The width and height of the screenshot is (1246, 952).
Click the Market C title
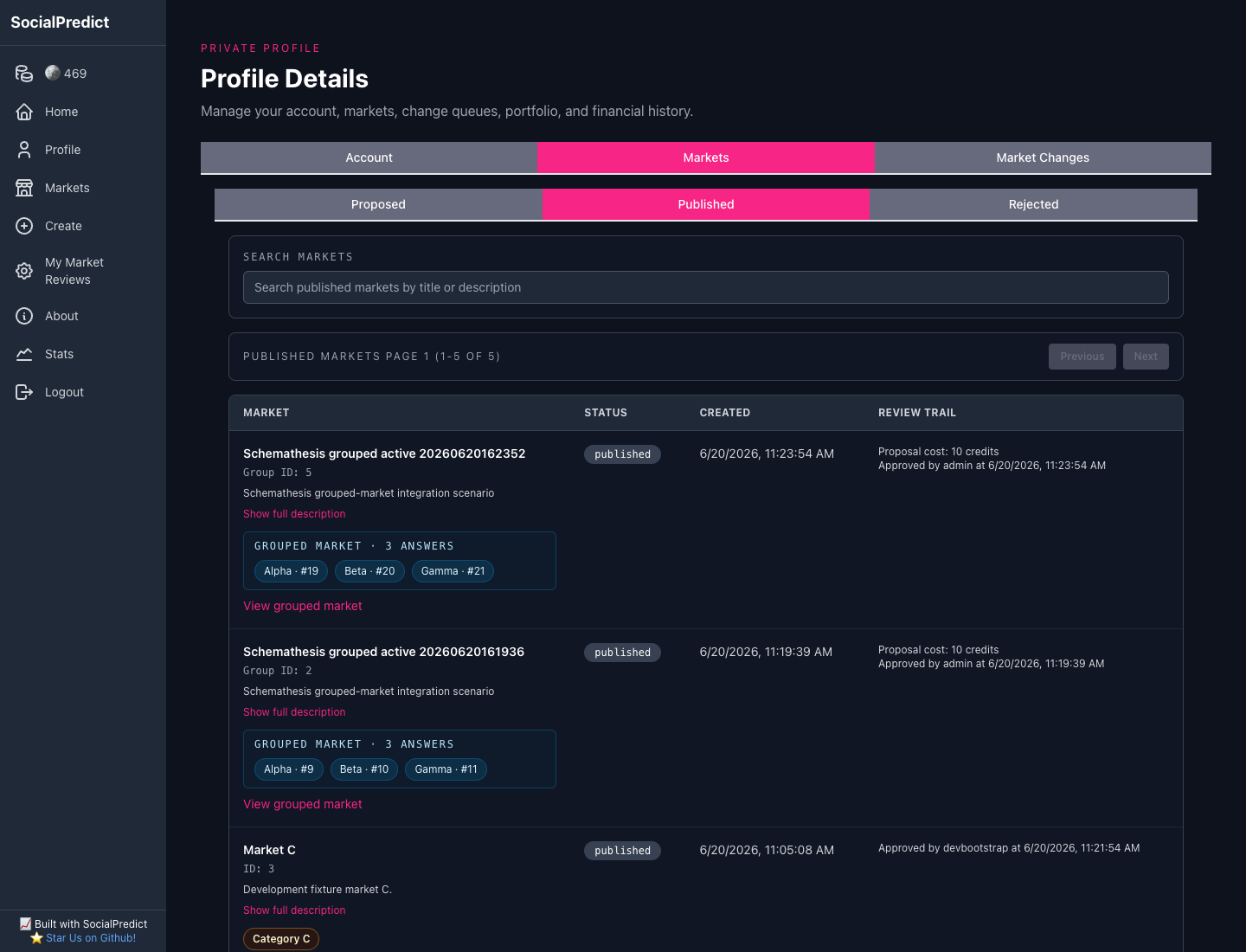point(269,850)
